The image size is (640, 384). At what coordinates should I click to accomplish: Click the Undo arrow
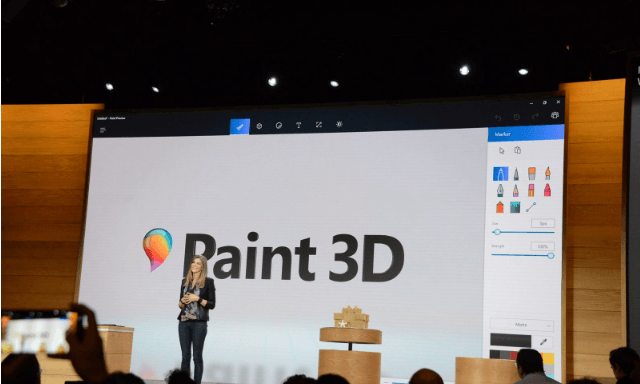click(x=498, y=118)
